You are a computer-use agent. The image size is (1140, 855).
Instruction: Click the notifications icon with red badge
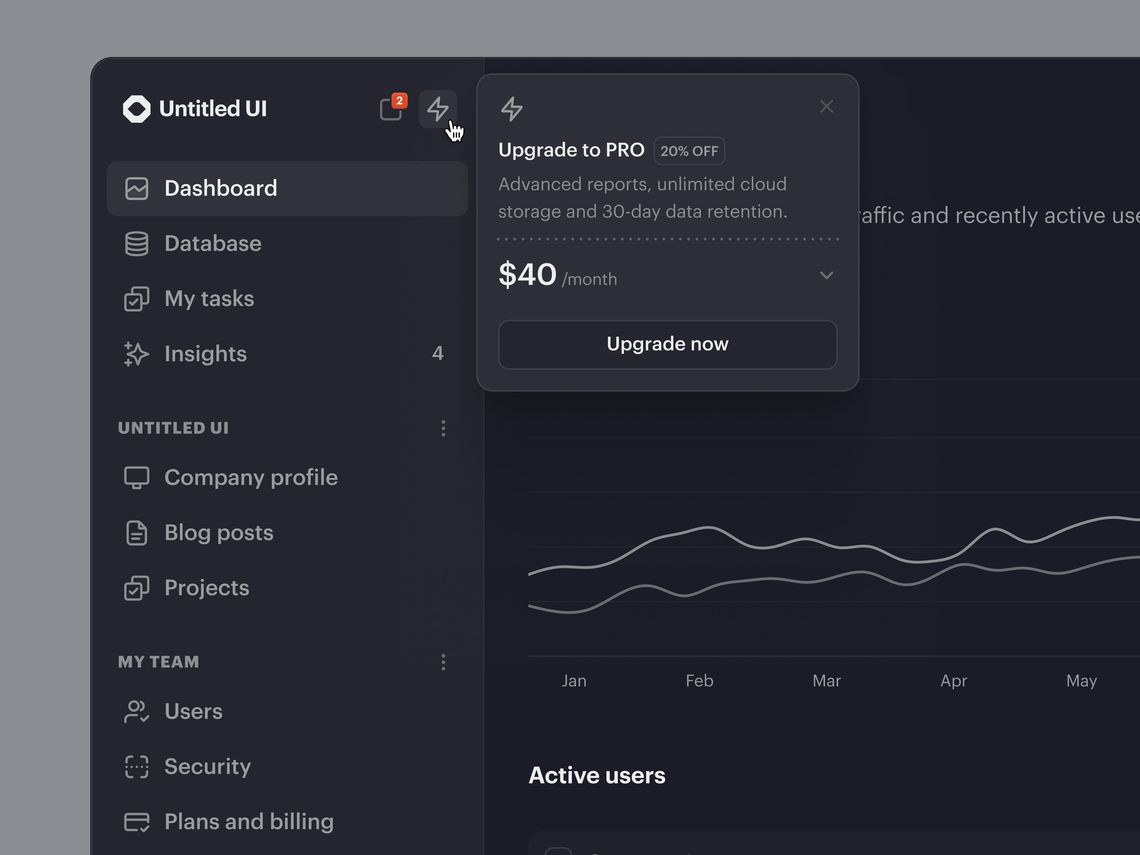pos(391,109)
